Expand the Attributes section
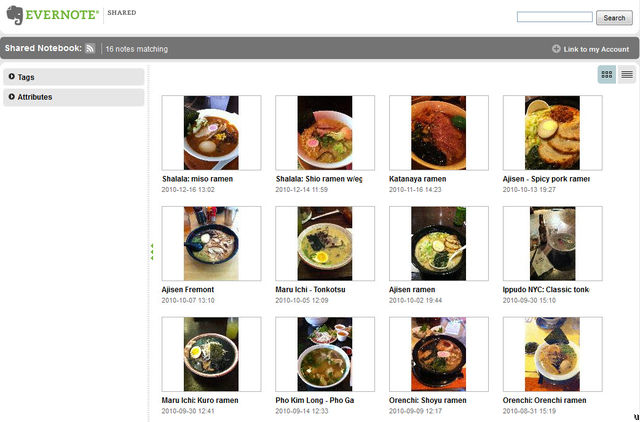 [x=34, y=97]
